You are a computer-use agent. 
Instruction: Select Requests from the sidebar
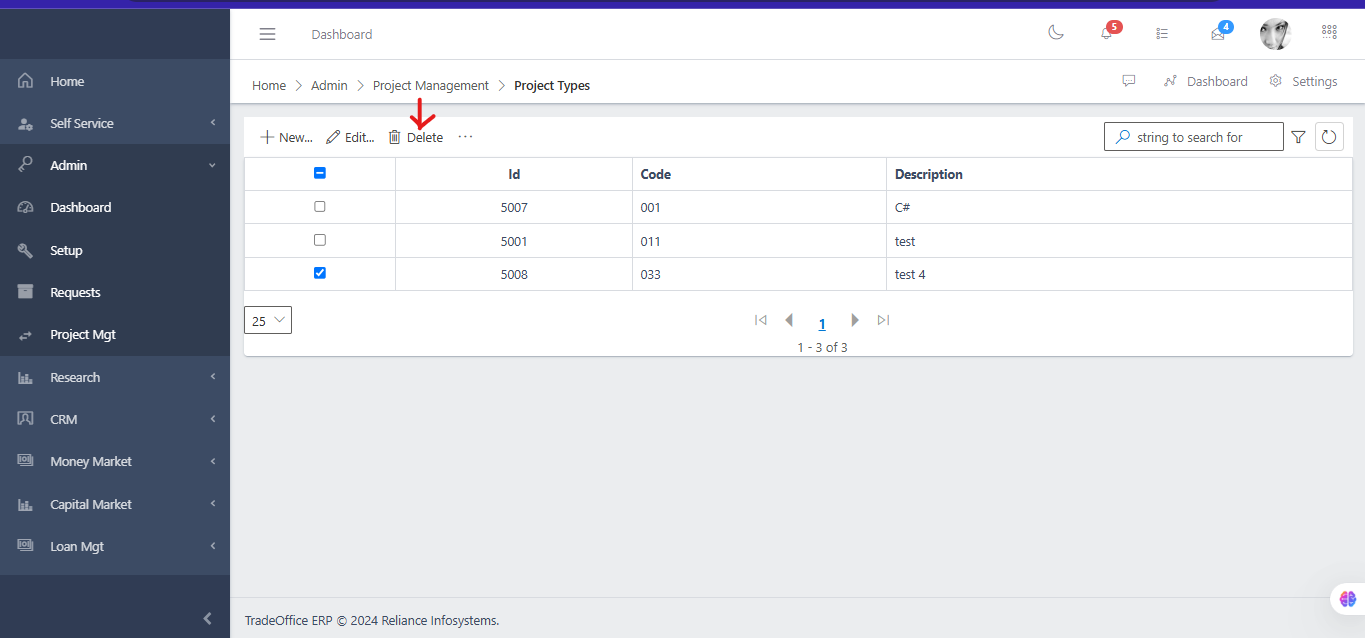tap(75, 292)
